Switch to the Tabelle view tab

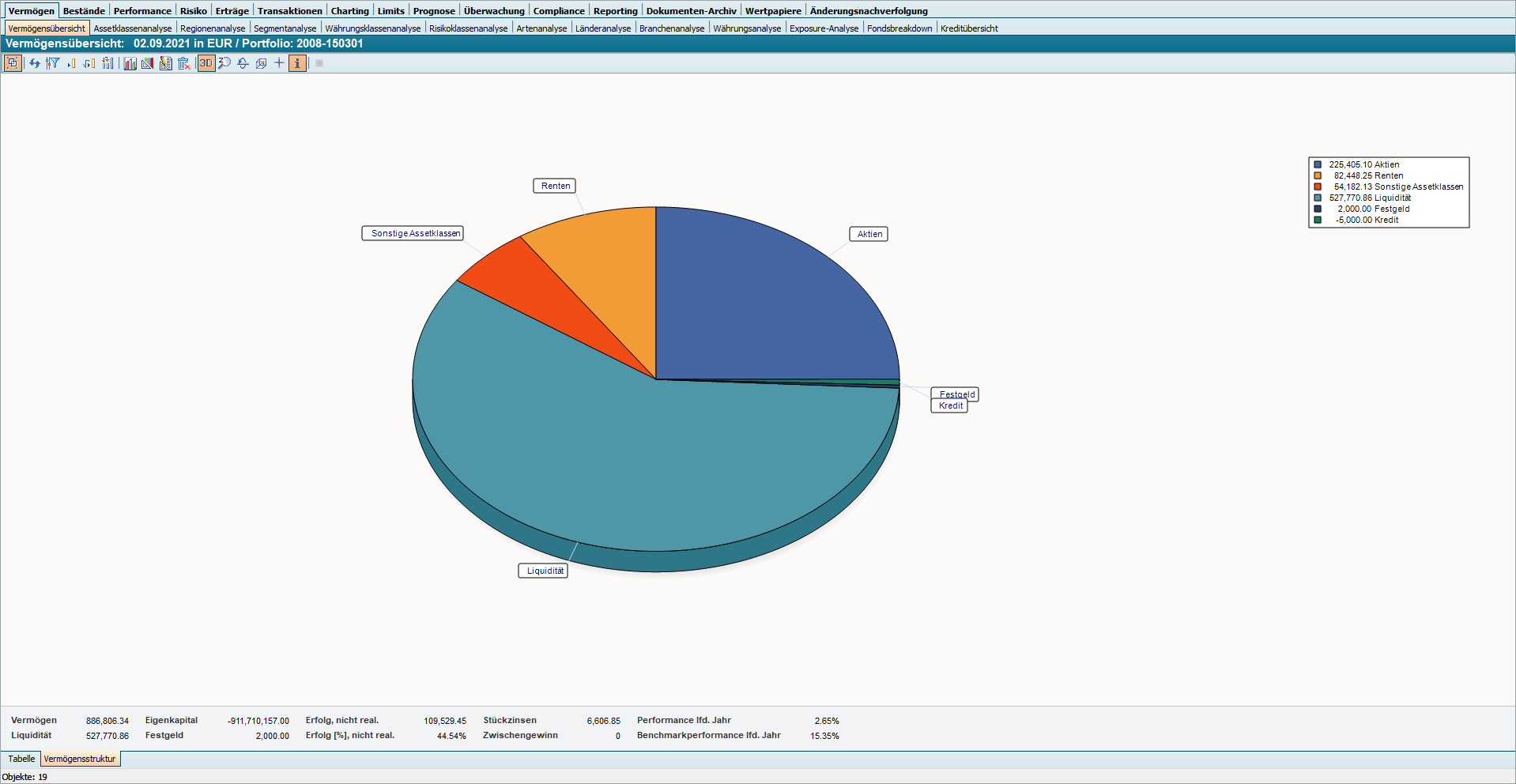click(x=21, y=759)
